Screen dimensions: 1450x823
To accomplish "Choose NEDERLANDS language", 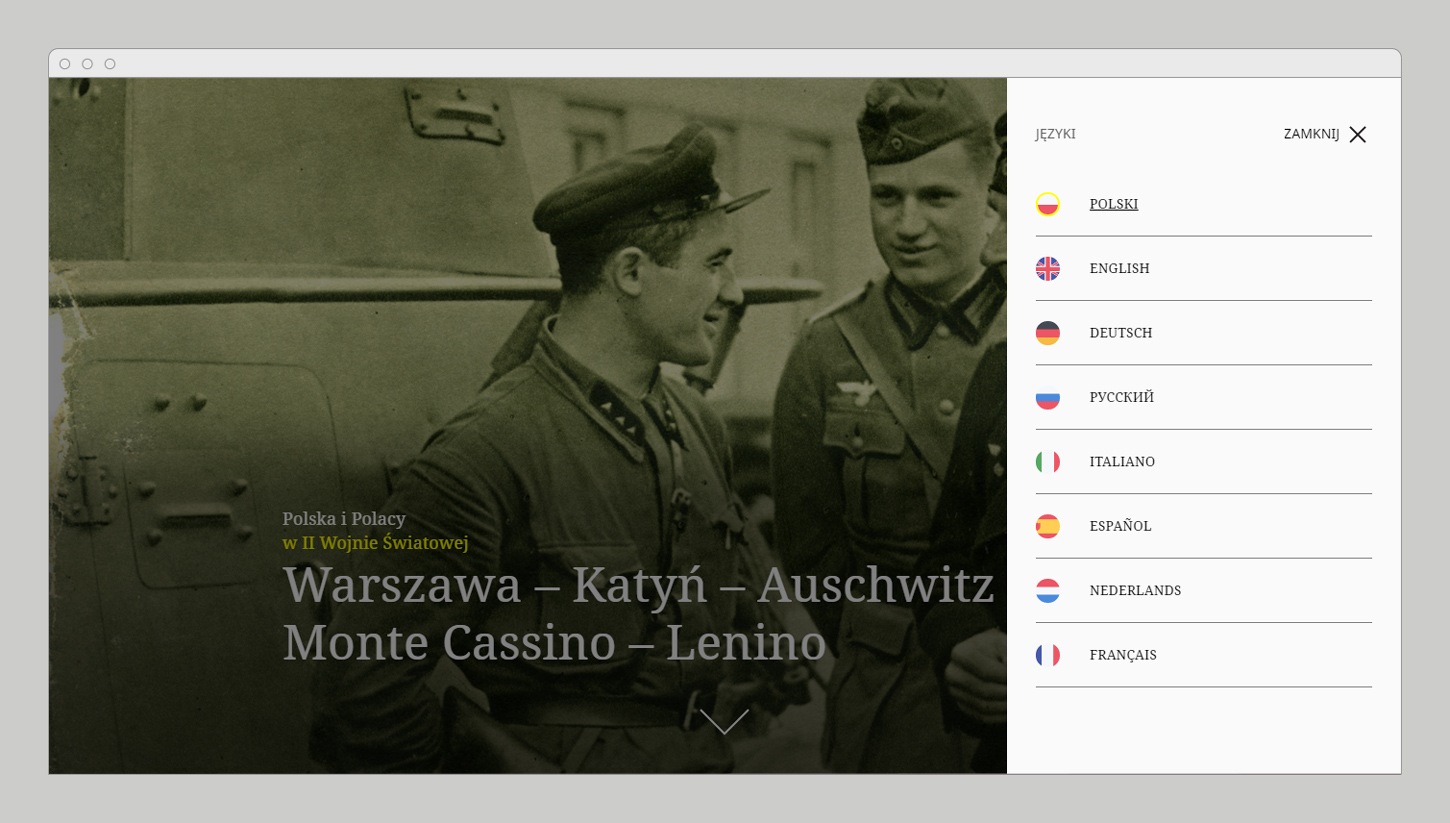I will (x=1135, y=591).
